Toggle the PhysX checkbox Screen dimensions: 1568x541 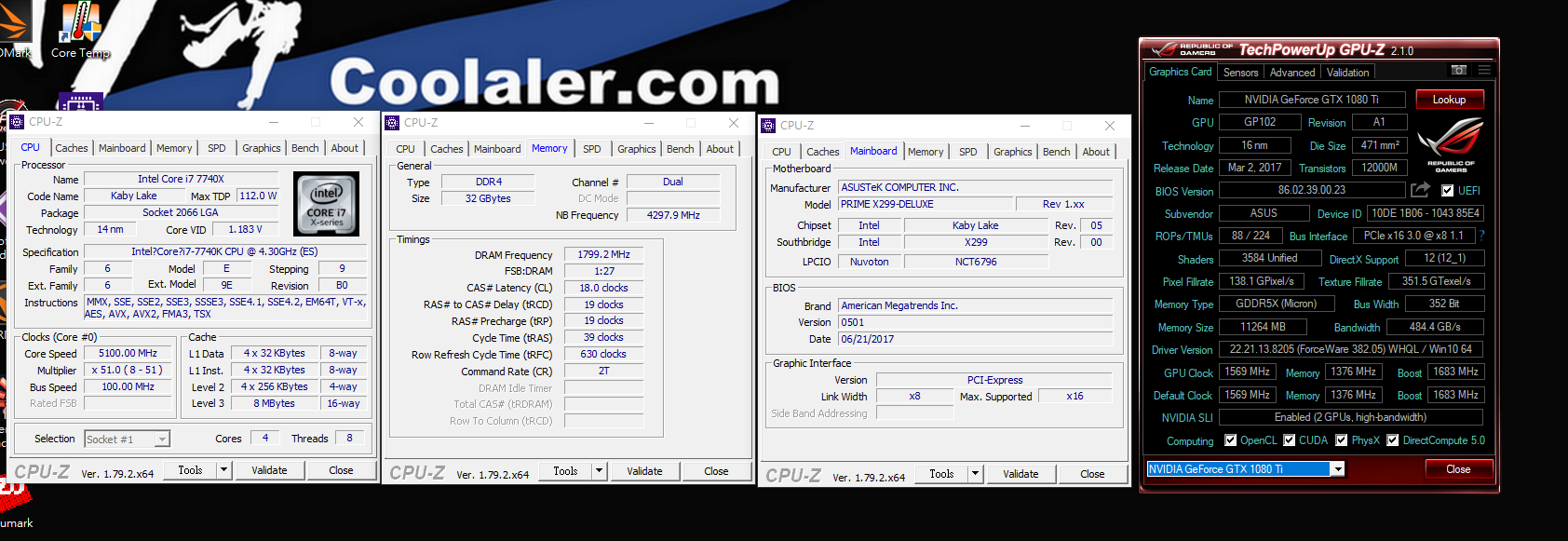[1342, 440]
